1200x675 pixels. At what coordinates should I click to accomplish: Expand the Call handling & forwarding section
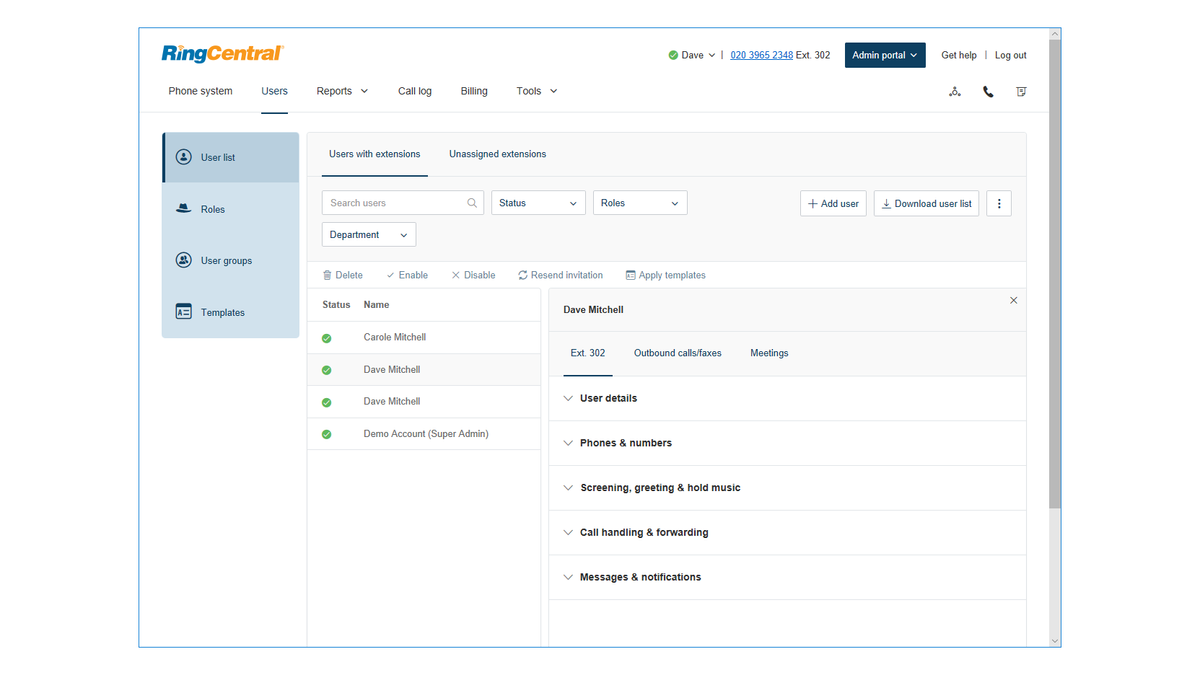click(x=643, y=532)
